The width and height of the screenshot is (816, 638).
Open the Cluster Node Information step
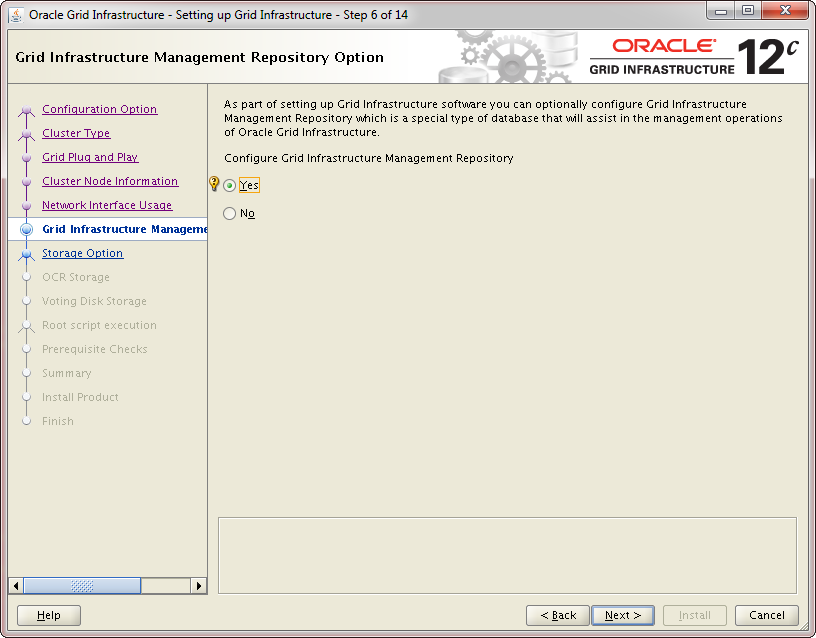(110, 182)
